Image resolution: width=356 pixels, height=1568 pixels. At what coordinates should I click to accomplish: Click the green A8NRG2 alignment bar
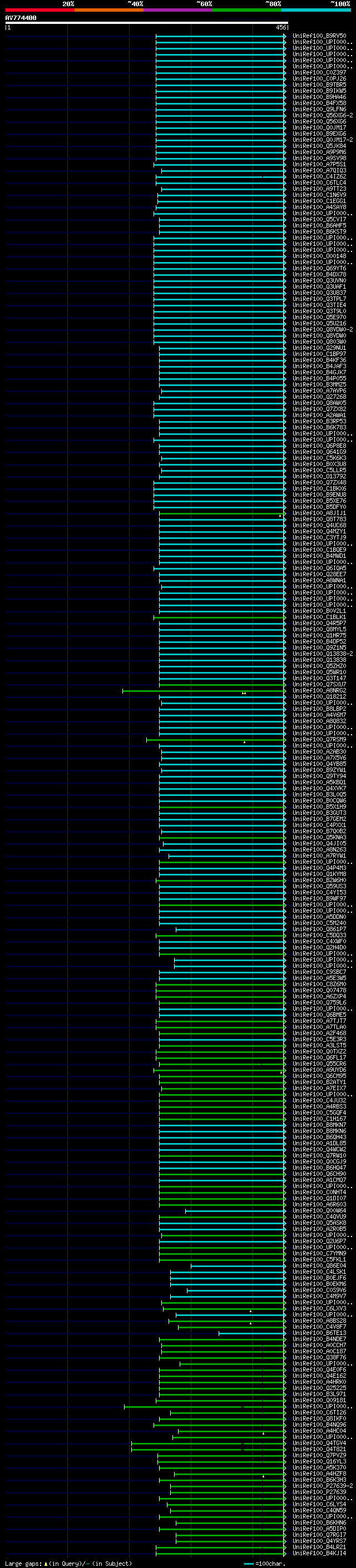tap(204, 691)
